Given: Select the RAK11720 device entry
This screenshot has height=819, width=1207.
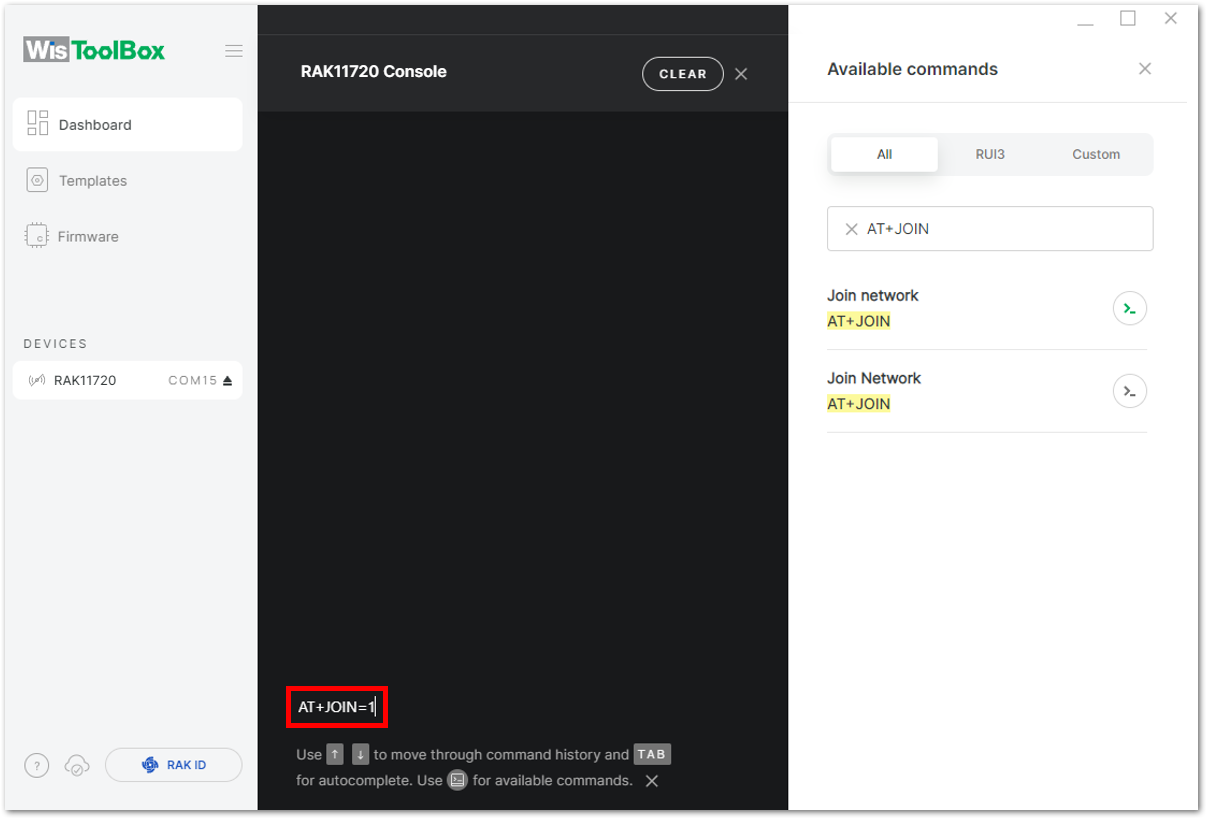Looking at the screenshot, I should point(127,380).
